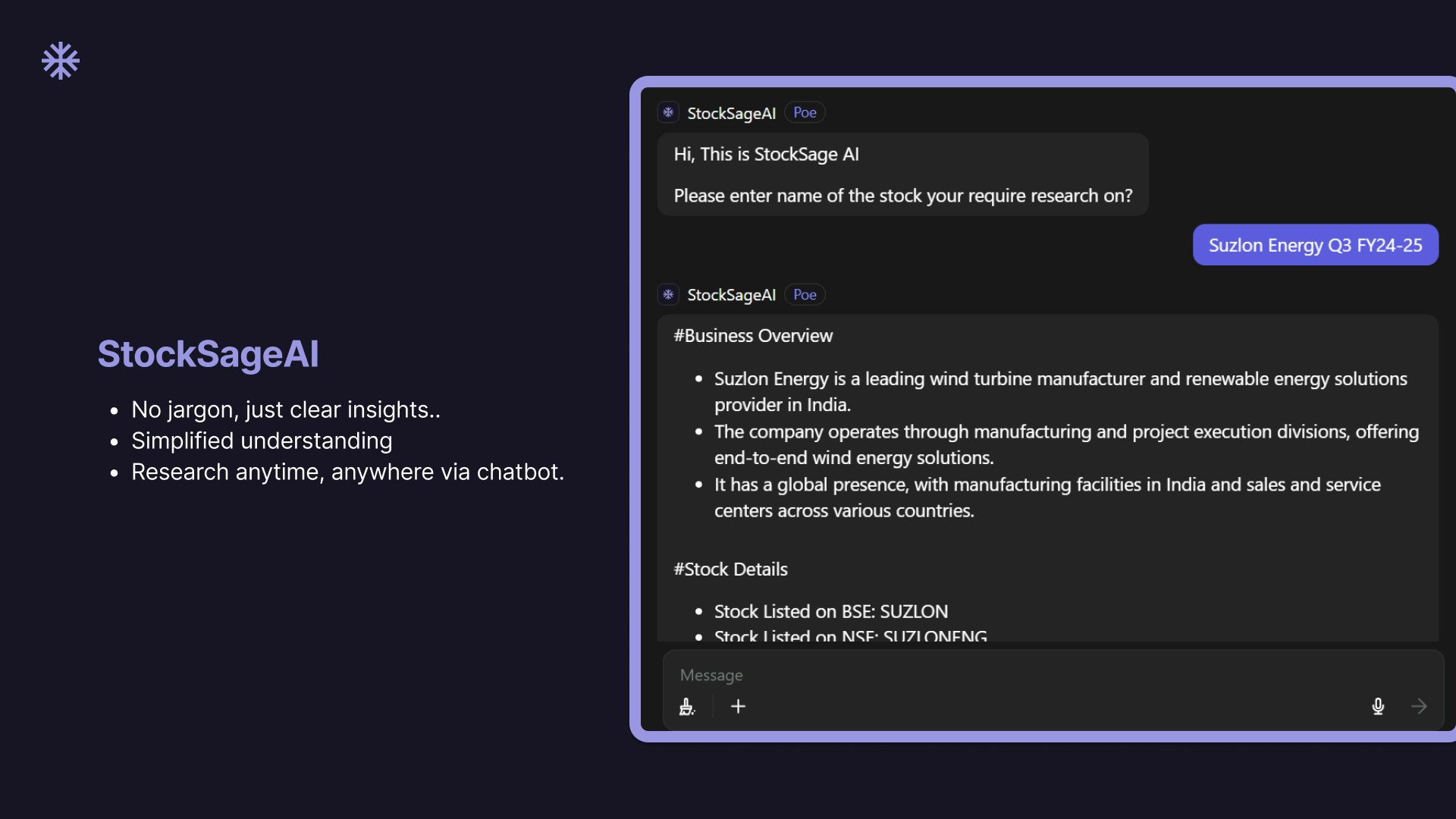Click the #Business Overview heading
Image resolution: width=1456 pixels, height=819 pixels.
(x=753, y=336)
